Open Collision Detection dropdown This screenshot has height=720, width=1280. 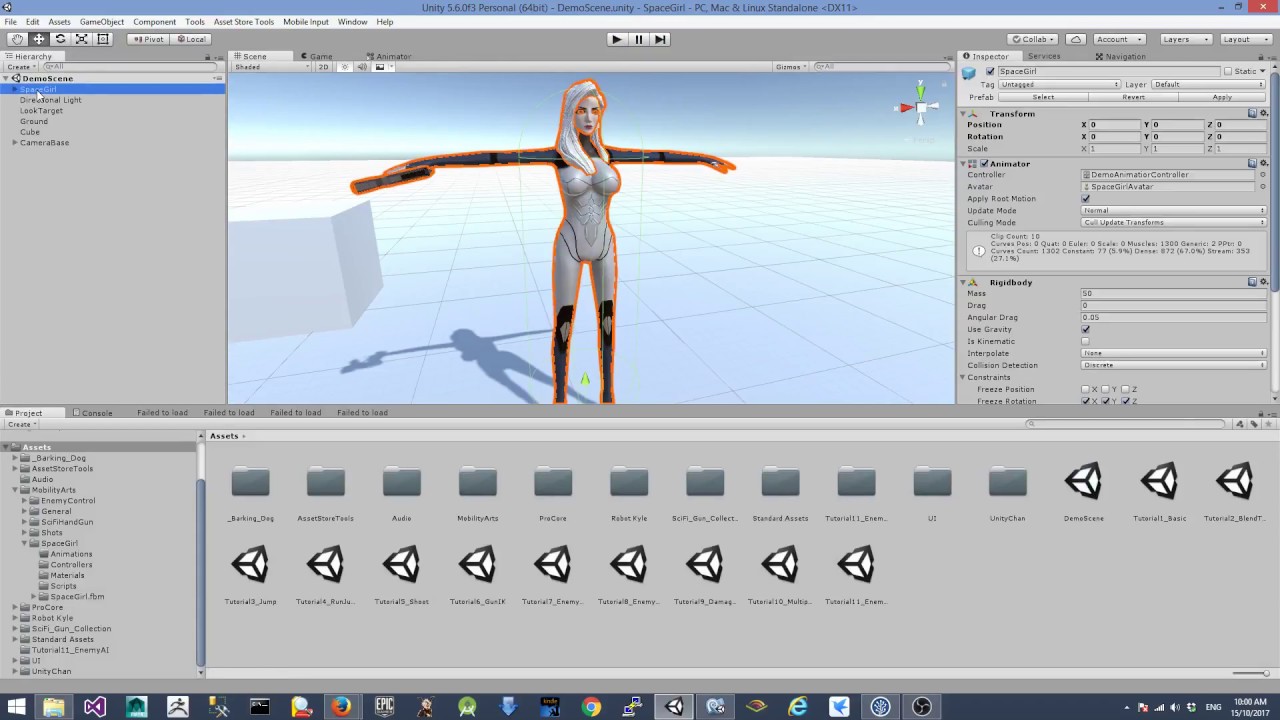pos(1174,365)
